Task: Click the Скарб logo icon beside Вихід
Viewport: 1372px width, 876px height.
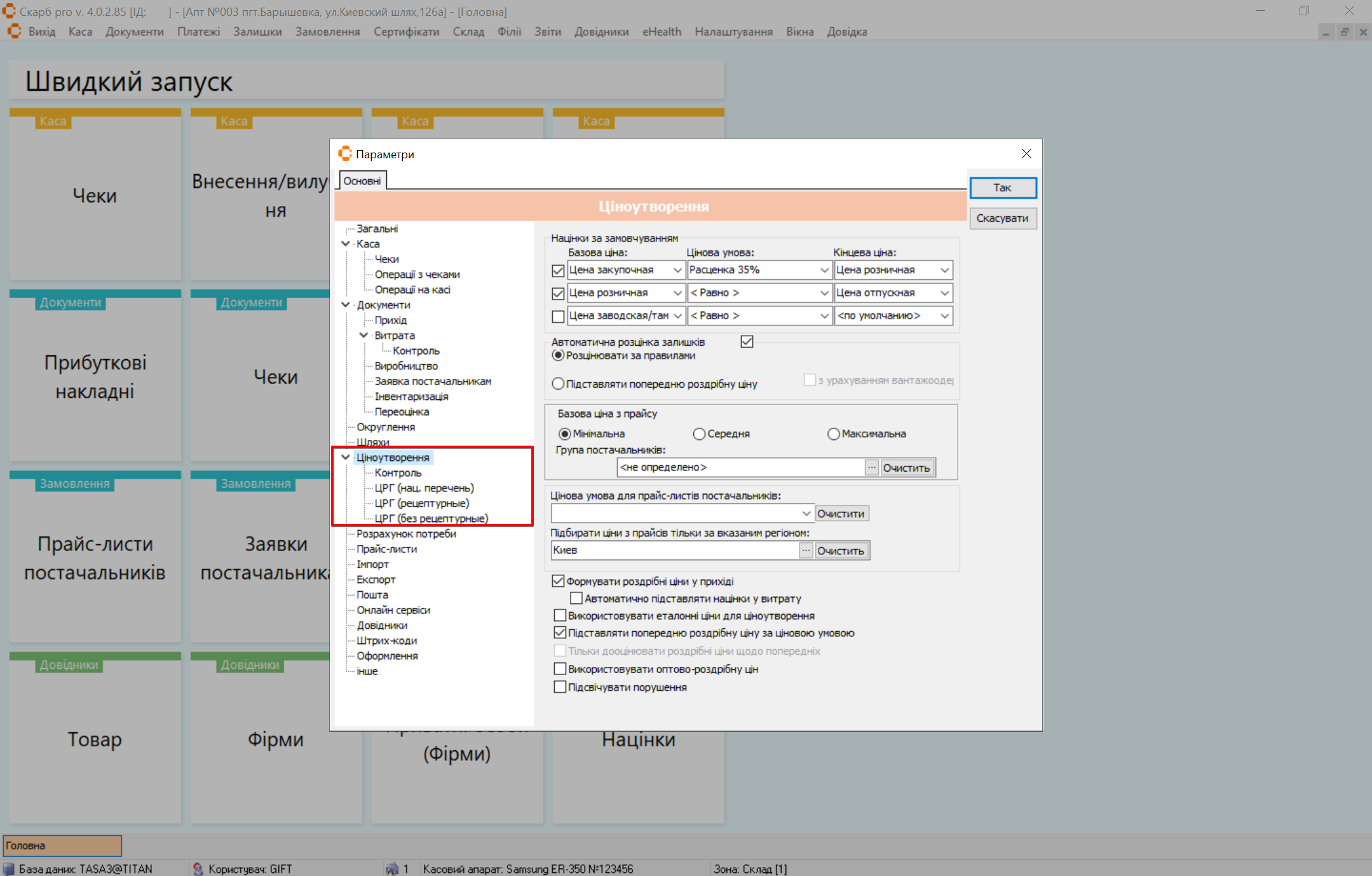Action: tap(14, 32)
